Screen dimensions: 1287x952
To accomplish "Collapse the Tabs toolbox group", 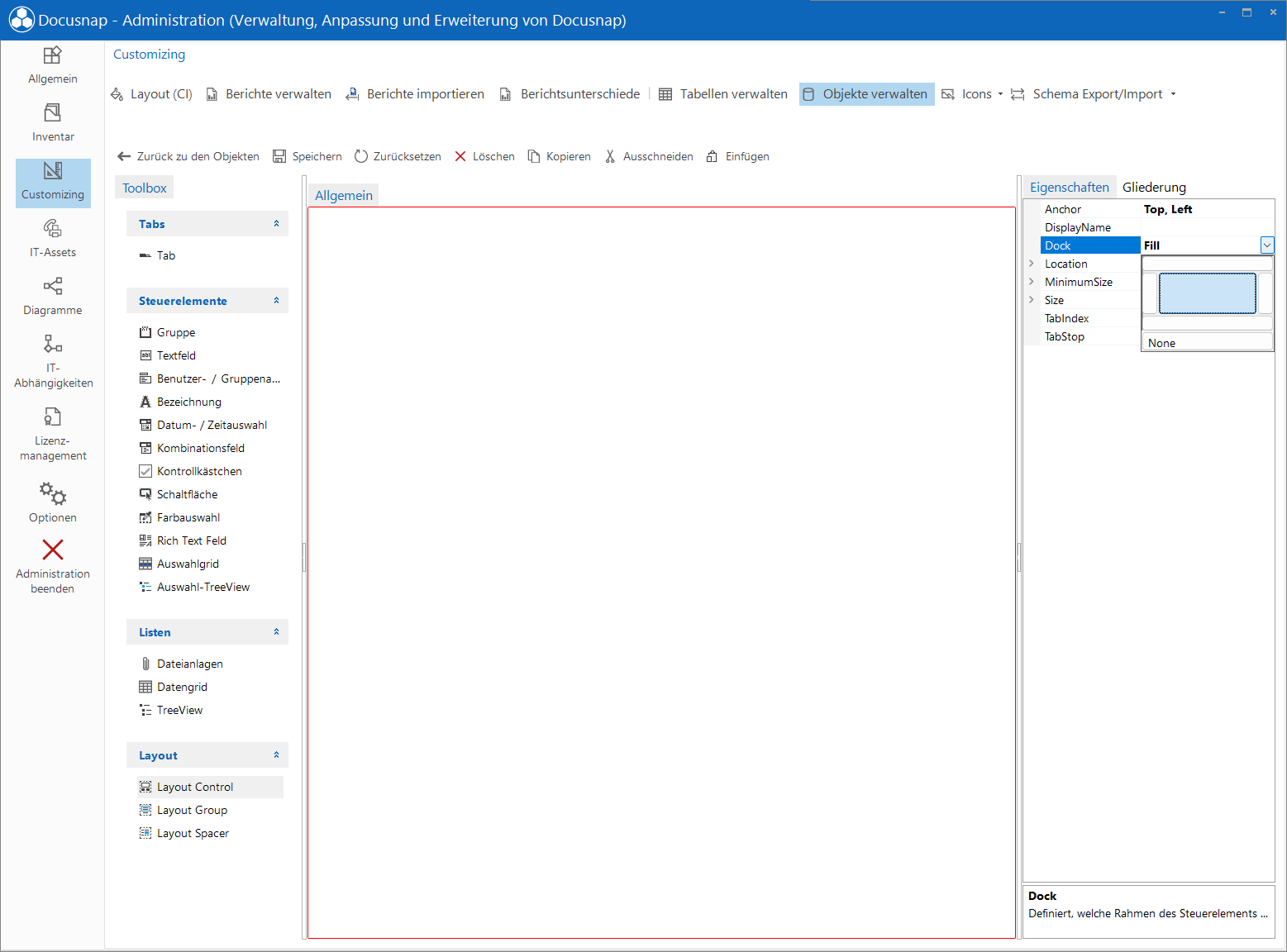I will tap(276, 224).
